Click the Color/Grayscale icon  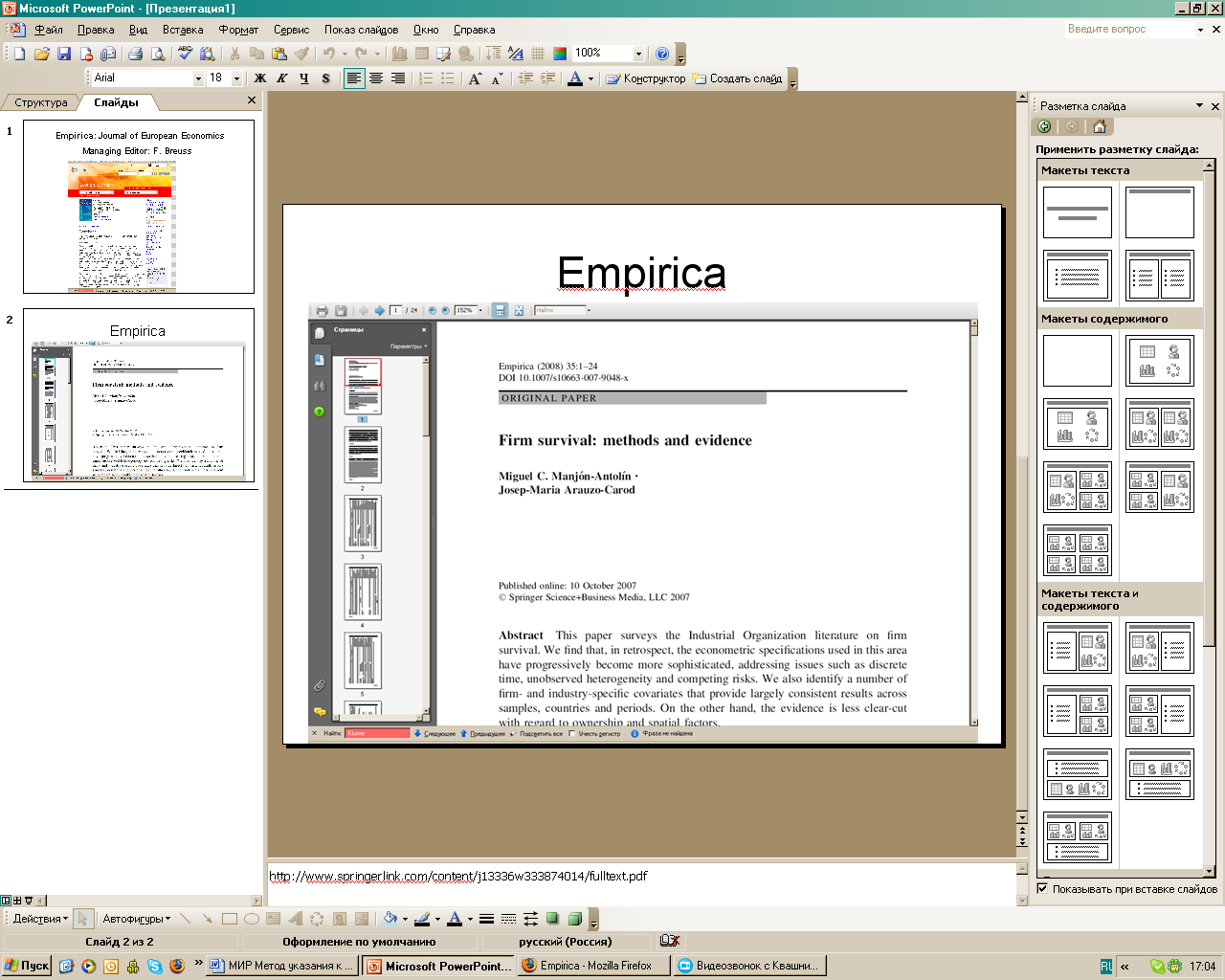(x=560, y=54)
